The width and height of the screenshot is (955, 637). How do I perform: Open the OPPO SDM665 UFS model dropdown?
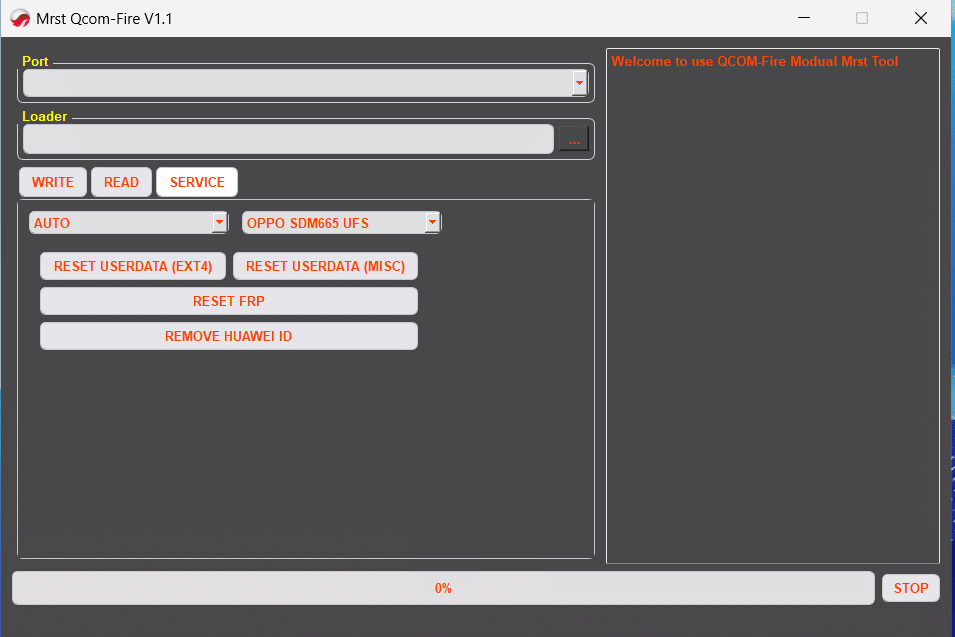432,223
